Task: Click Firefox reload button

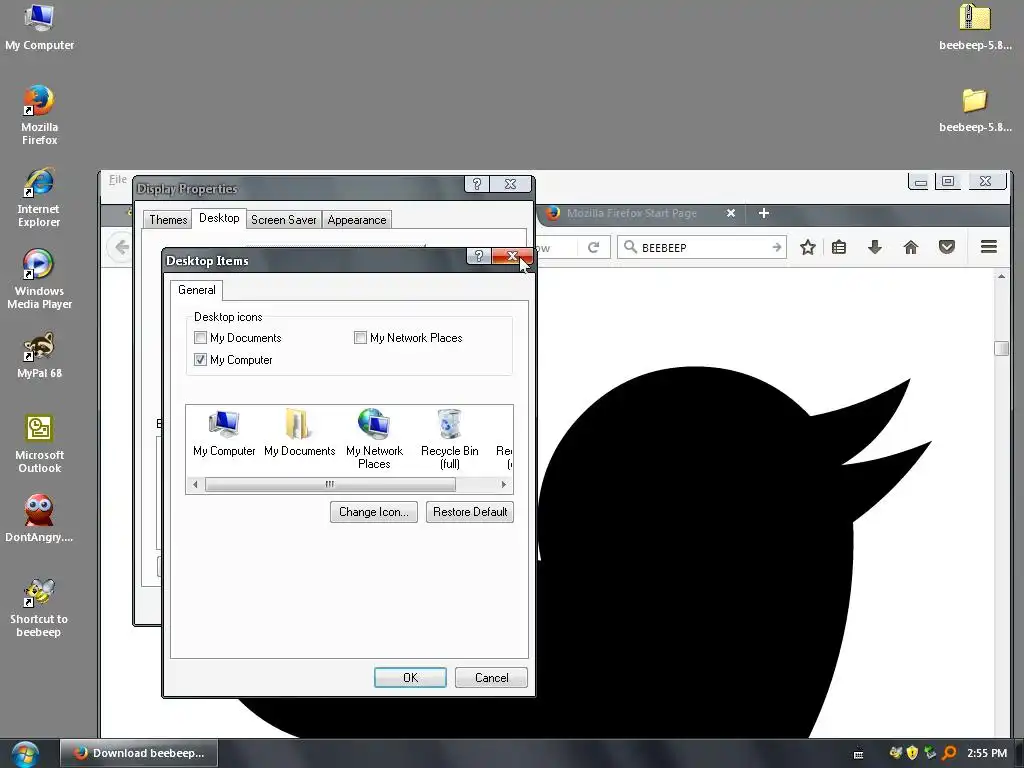Action: [594, 248]
